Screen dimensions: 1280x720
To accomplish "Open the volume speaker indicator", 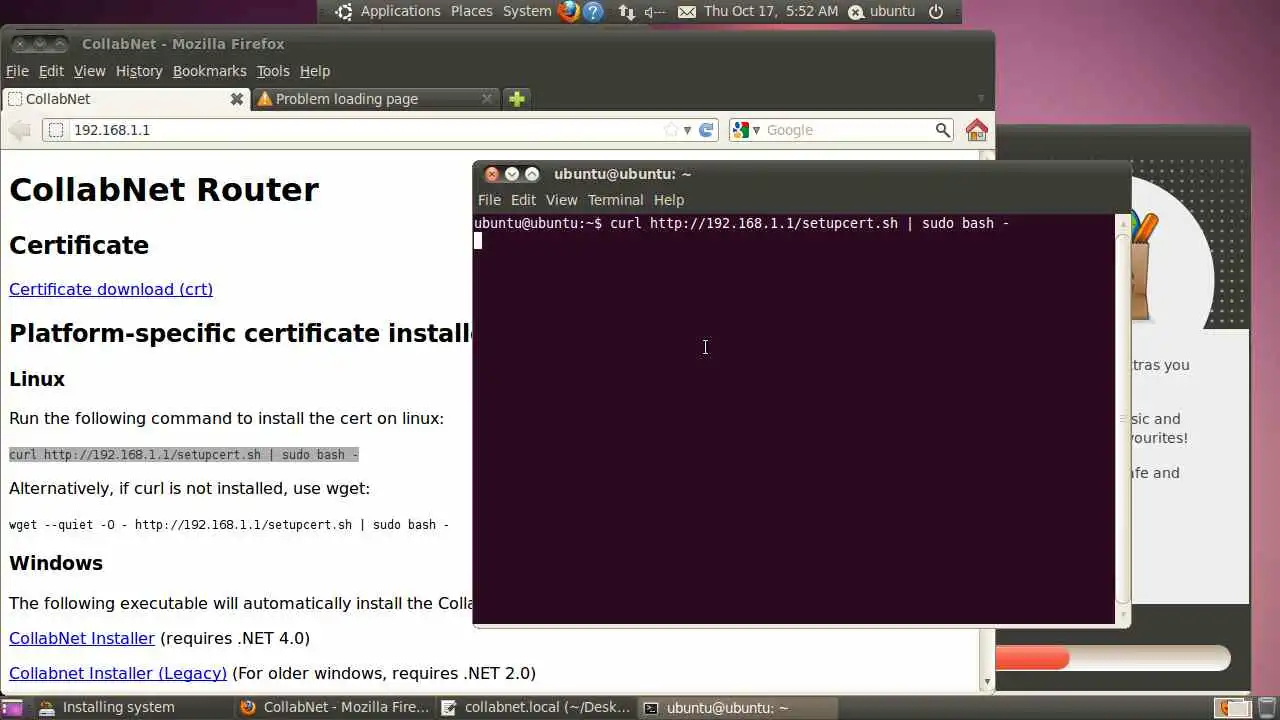I will click(x=655, y=12).
